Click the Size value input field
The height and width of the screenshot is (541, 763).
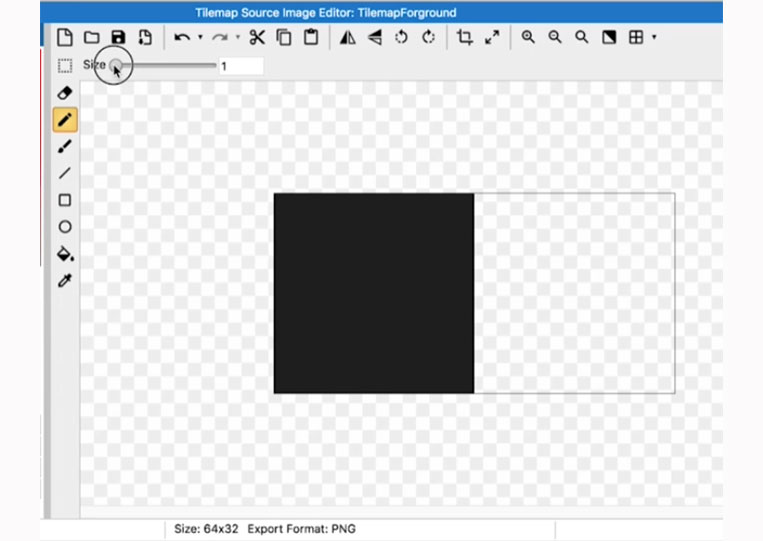pyautogui.click(x=241, y=66)
